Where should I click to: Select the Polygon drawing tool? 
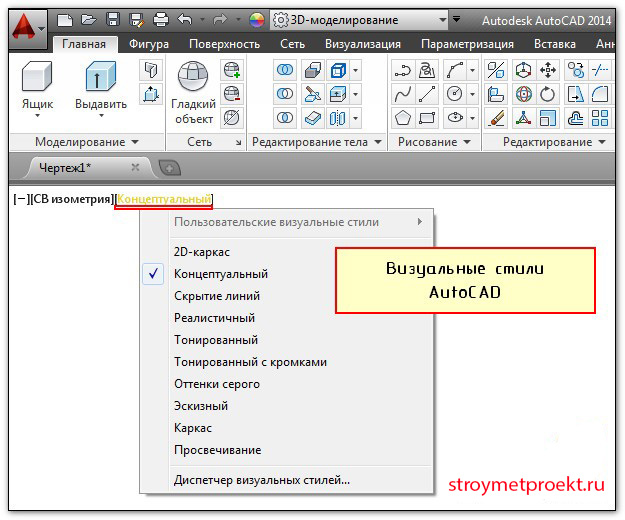403,118
